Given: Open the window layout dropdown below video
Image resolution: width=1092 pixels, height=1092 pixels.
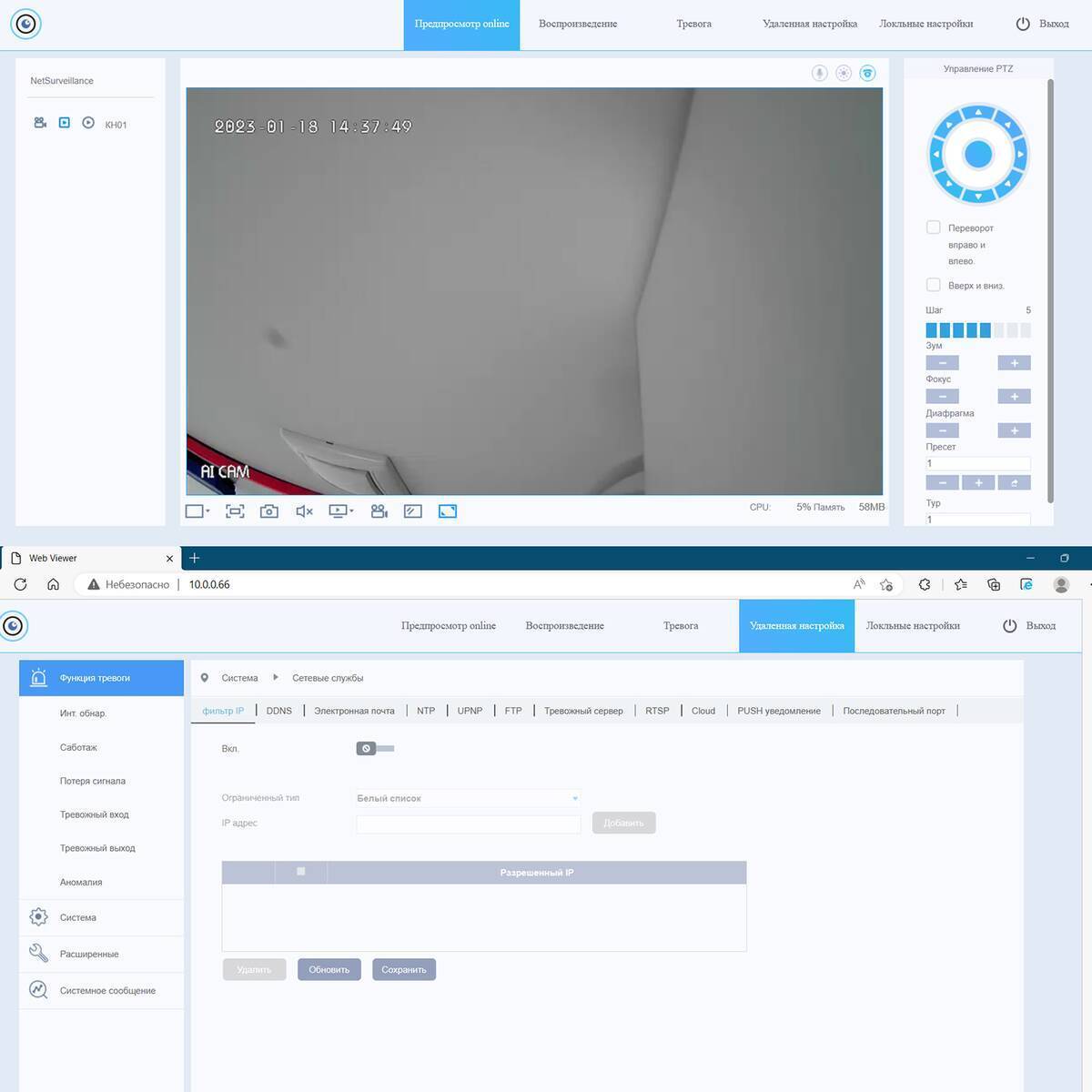Looking at the screenshot, I should [x=197, y=511].
